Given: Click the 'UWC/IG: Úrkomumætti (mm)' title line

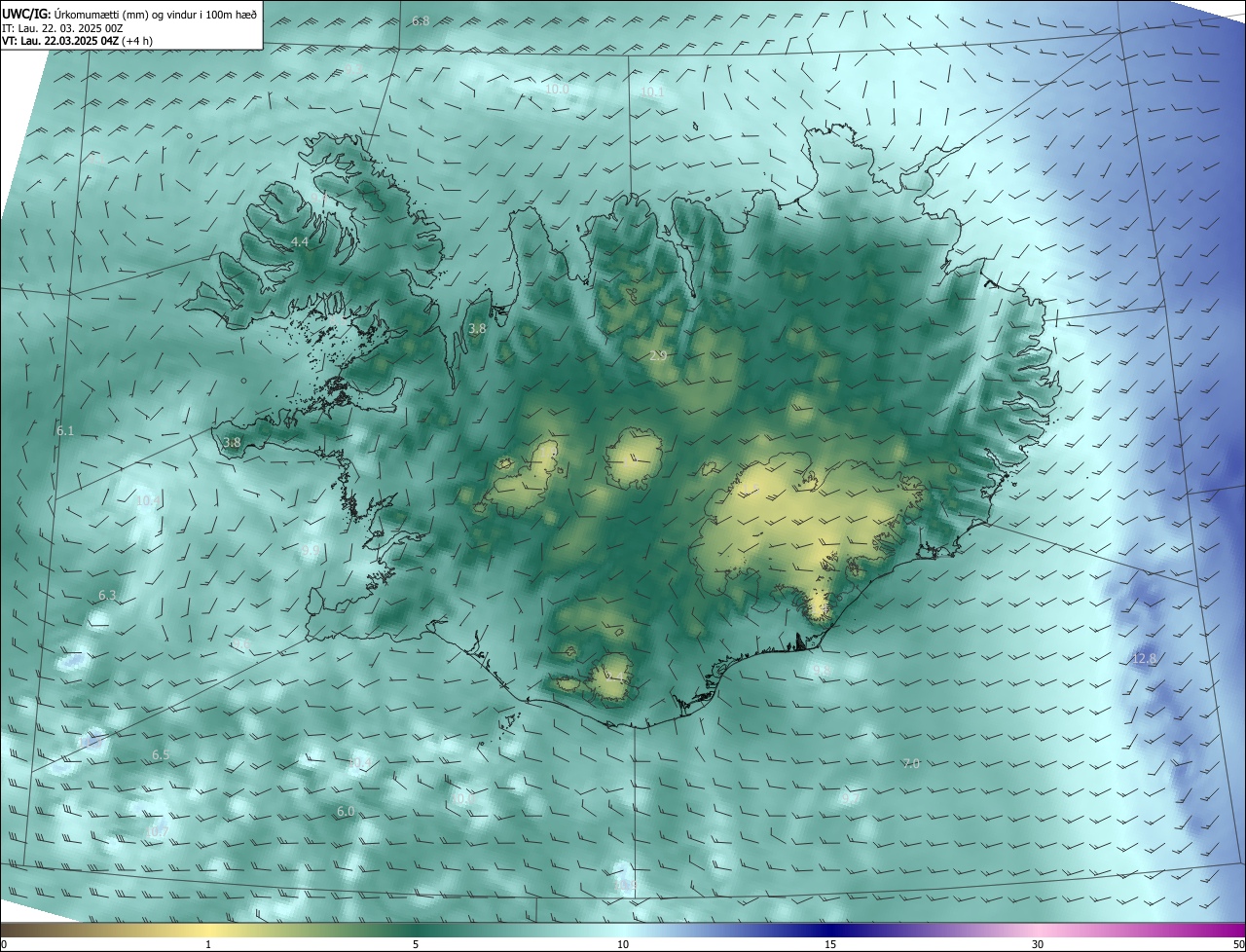Looking at the screenshot, I should [x=130, y=14].
